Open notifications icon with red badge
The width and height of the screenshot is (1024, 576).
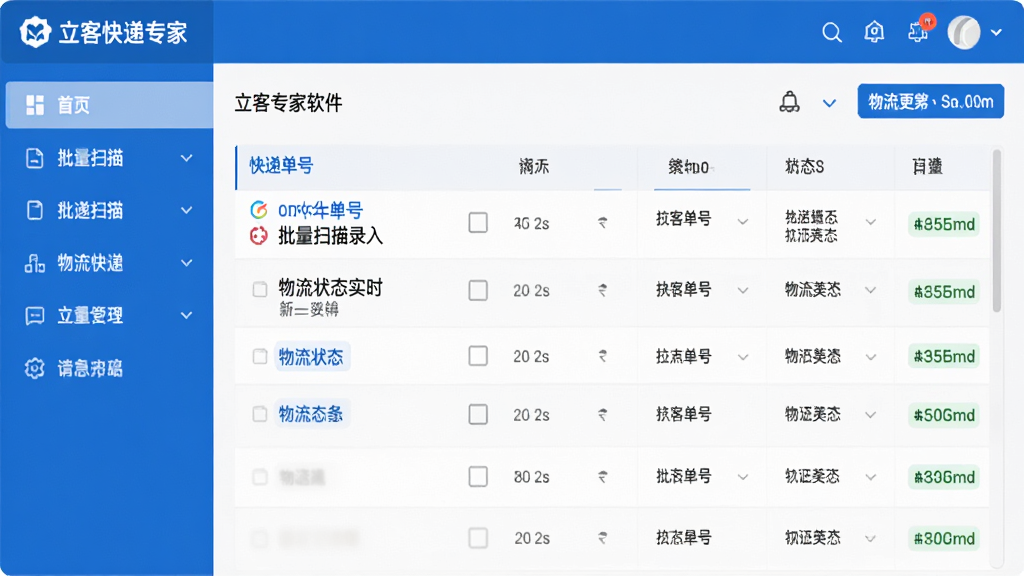tap(920, 30)
